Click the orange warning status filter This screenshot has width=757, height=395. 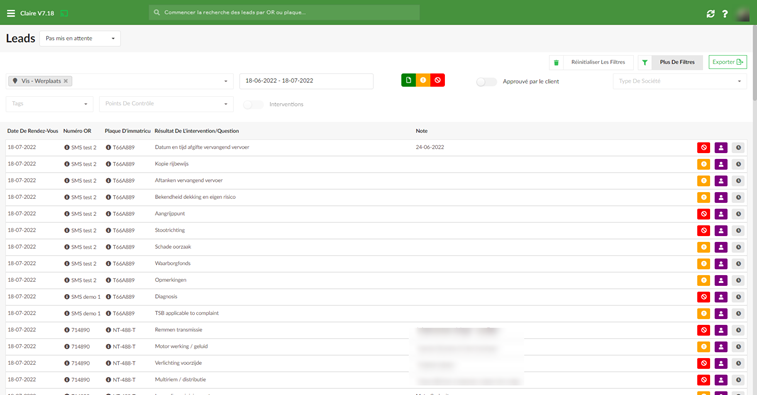pyautogui.click(x=423, y=80)
